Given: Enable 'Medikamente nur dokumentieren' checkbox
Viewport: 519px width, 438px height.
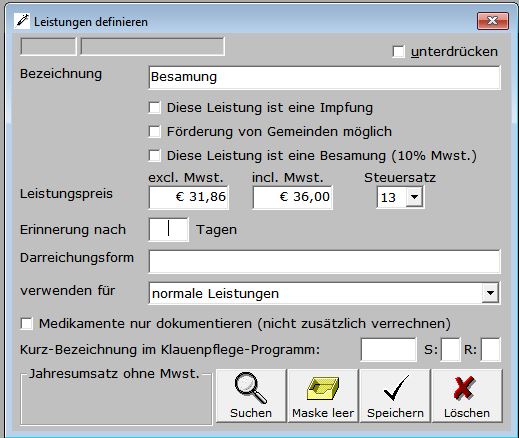Looking at the screenshot, I should (27, 323).
